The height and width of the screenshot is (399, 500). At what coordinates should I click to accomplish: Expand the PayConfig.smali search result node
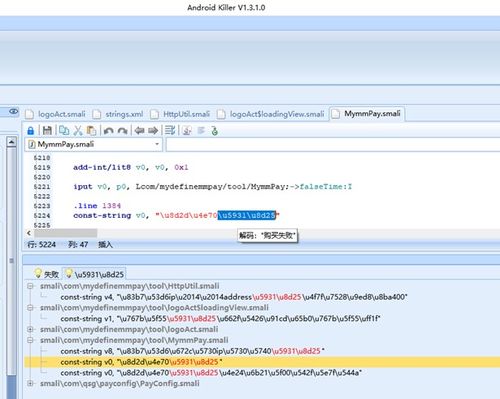[30, 383]
